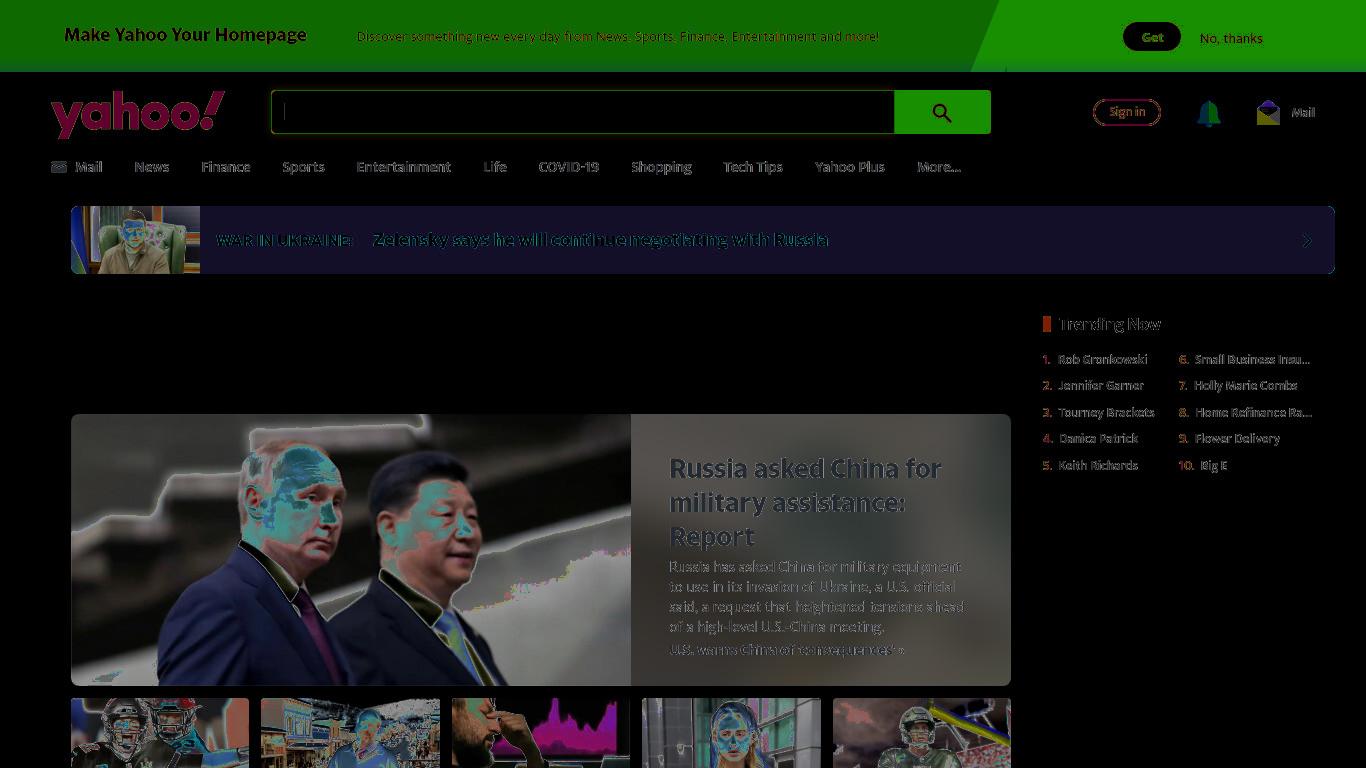This screenshot has width=1366, height=768.
Task: Click the quarterback story thumbnail
Action: pyautogui.click(x=922, y=733)
